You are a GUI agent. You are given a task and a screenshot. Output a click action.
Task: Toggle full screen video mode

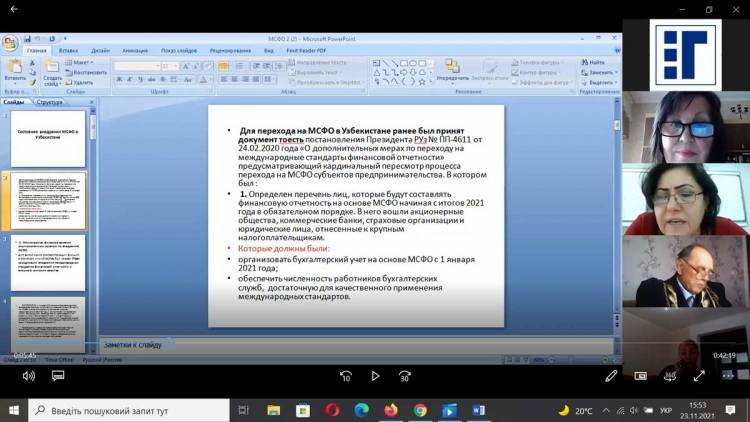click(699, 376)
